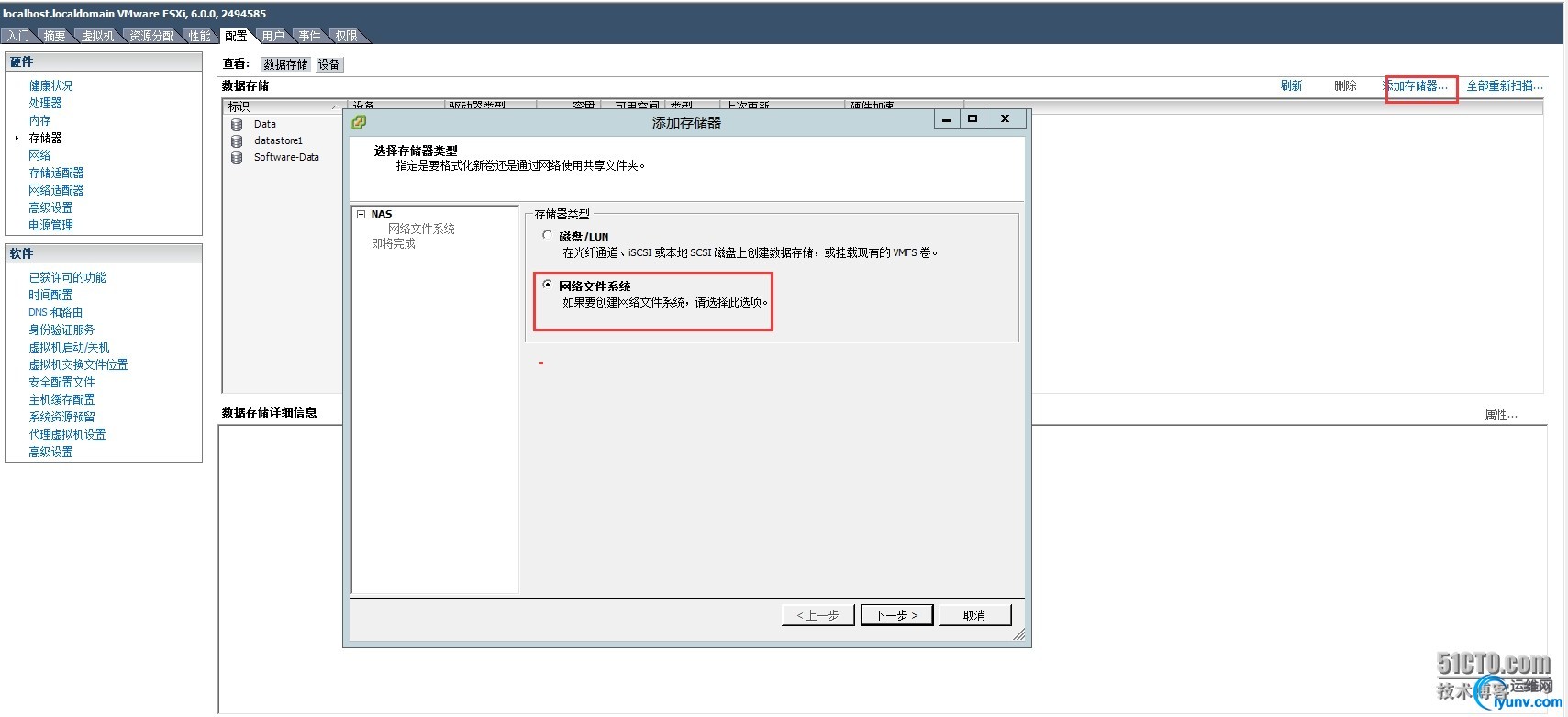1568x717 pixels.
Task: Select 网络文件系统 step in wizard tree
Action: click(421, 229)
